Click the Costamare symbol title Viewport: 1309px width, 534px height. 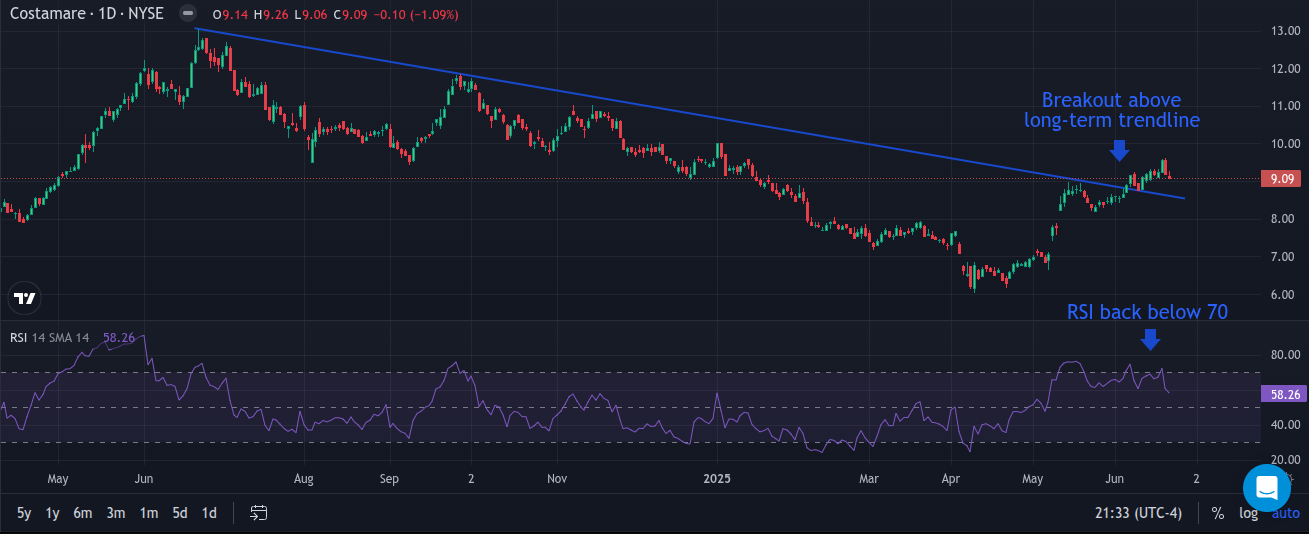(x=87, y=14)
